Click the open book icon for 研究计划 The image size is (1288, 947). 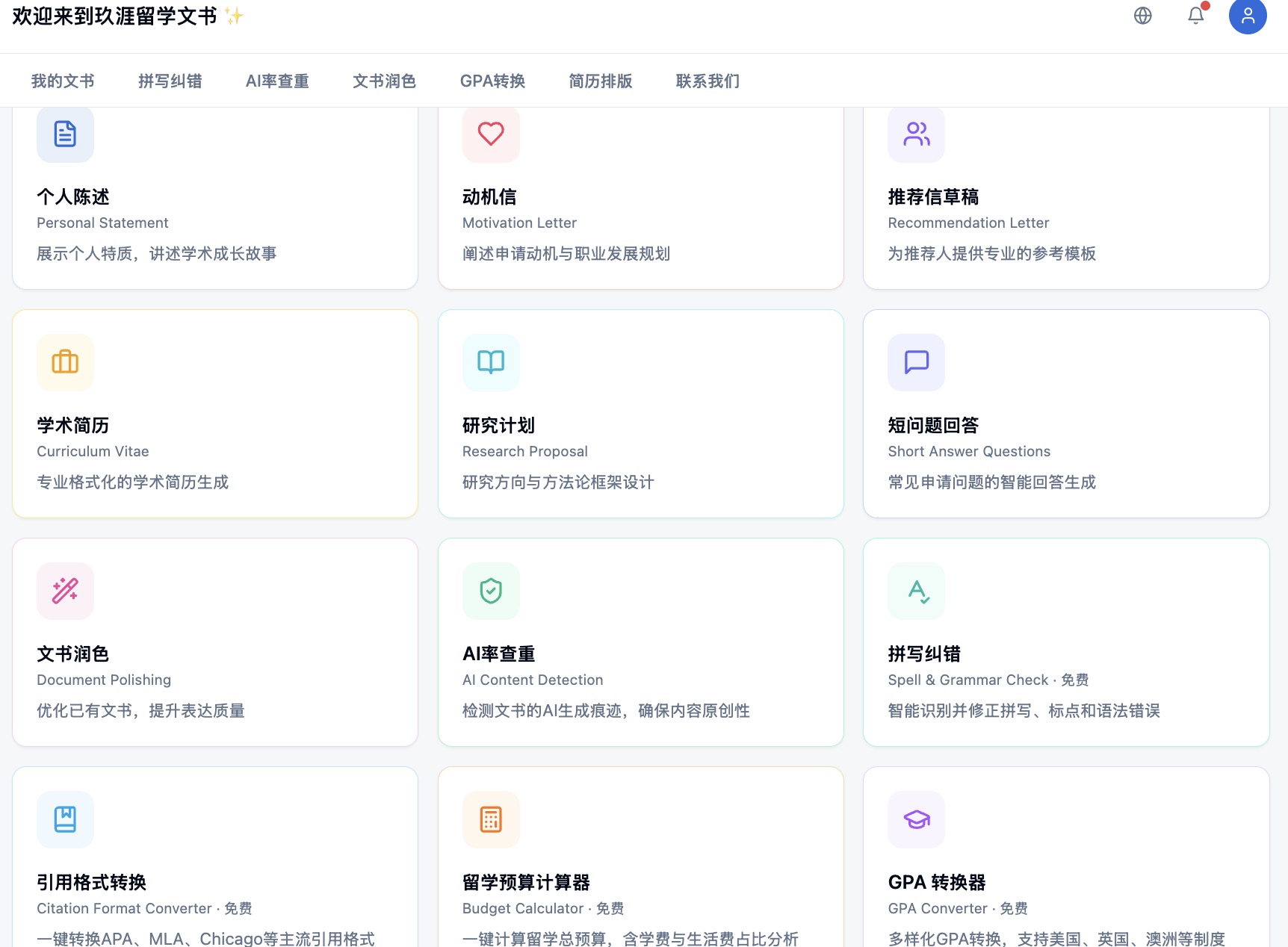pos(491,362)
